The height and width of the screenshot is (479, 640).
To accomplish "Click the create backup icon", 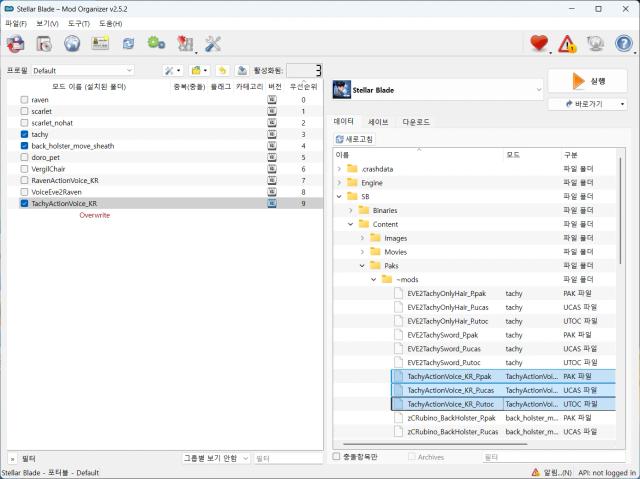I will [x=242, y=71].
